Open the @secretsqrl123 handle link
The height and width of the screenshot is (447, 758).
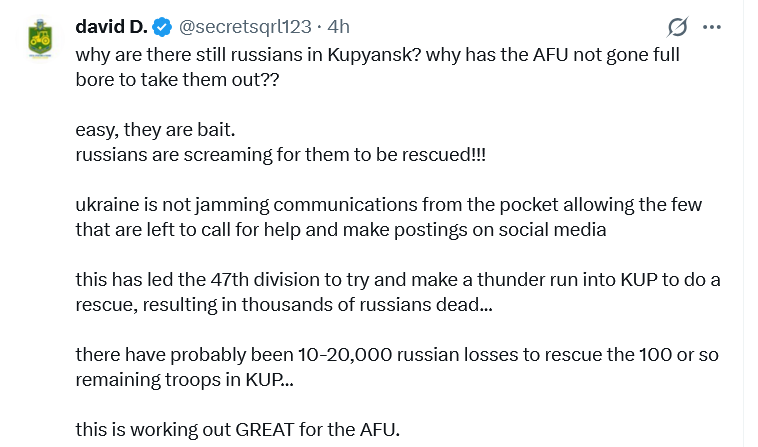click(x=244, y=26)
